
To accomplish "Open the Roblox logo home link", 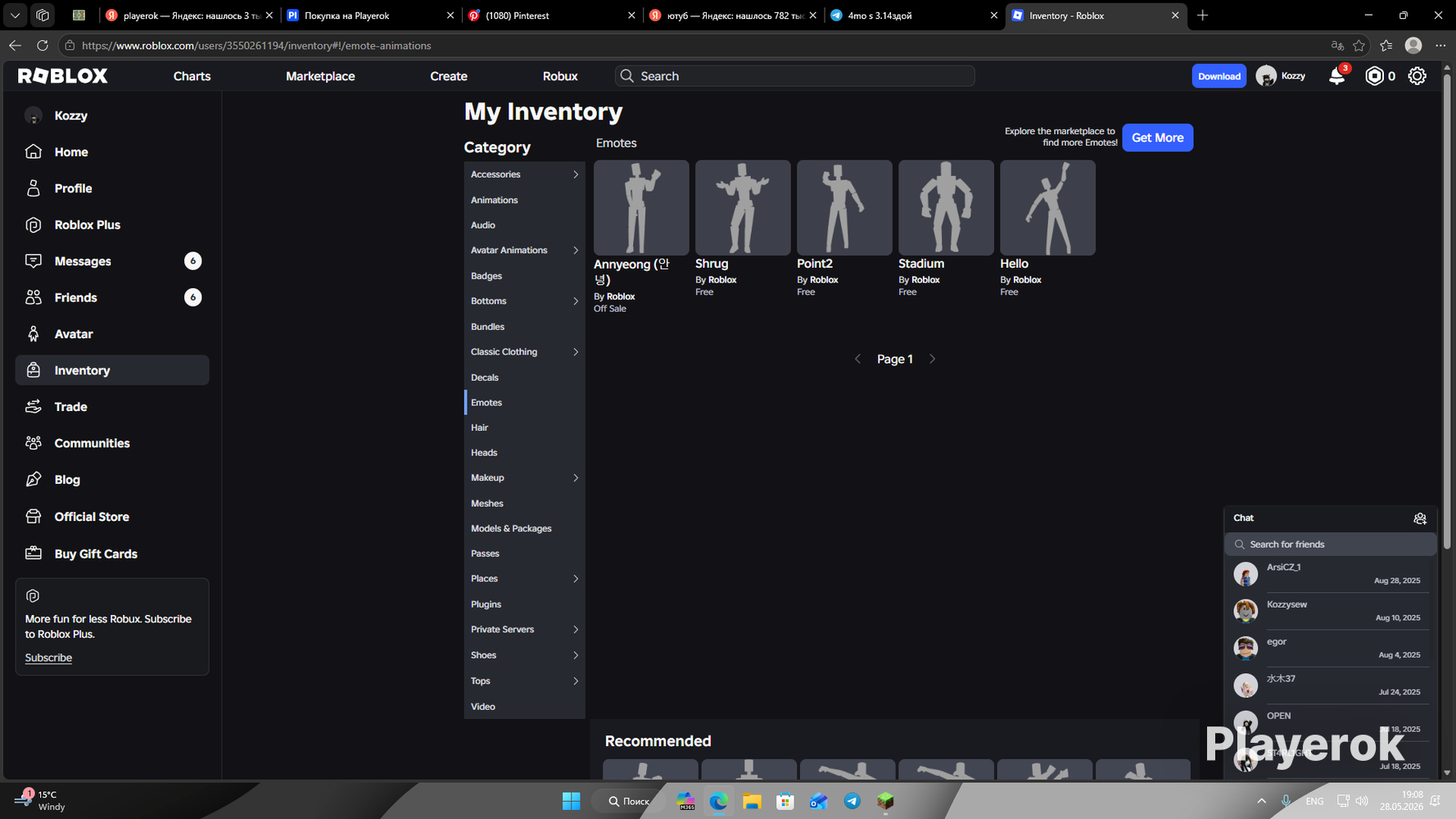I will 63,76.
